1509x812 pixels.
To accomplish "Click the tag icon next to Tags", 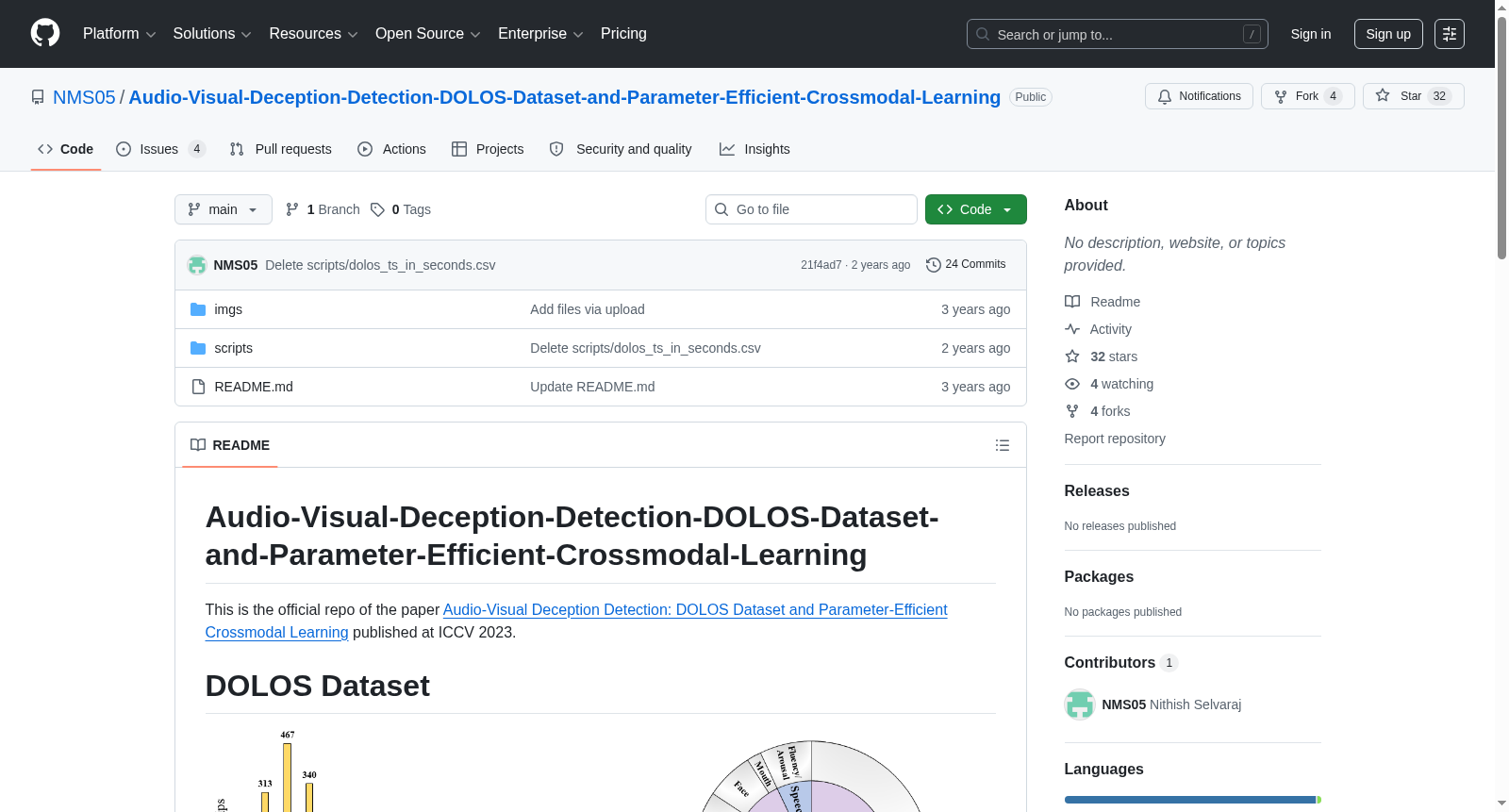I will coord(377,209).
